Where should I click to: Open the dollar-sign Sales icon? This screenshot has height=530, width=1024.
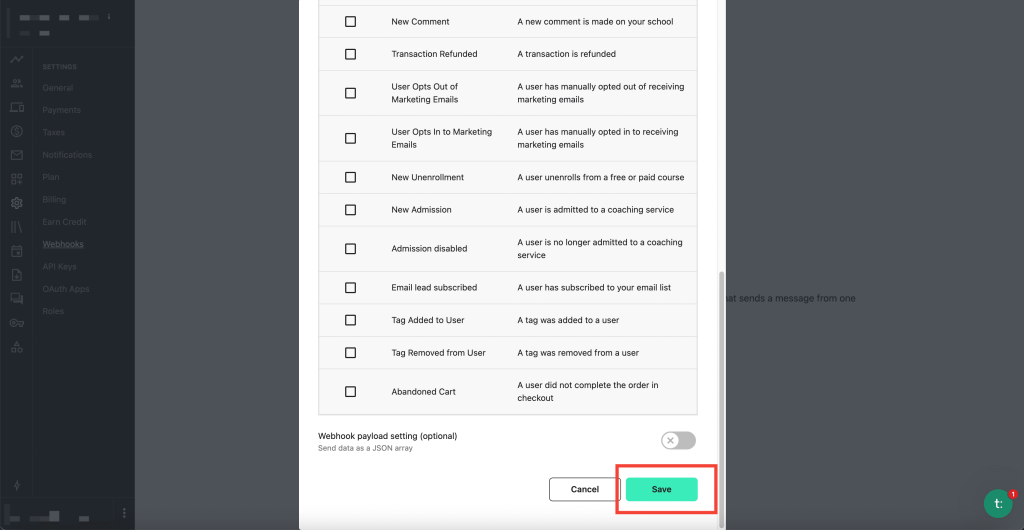17,131
